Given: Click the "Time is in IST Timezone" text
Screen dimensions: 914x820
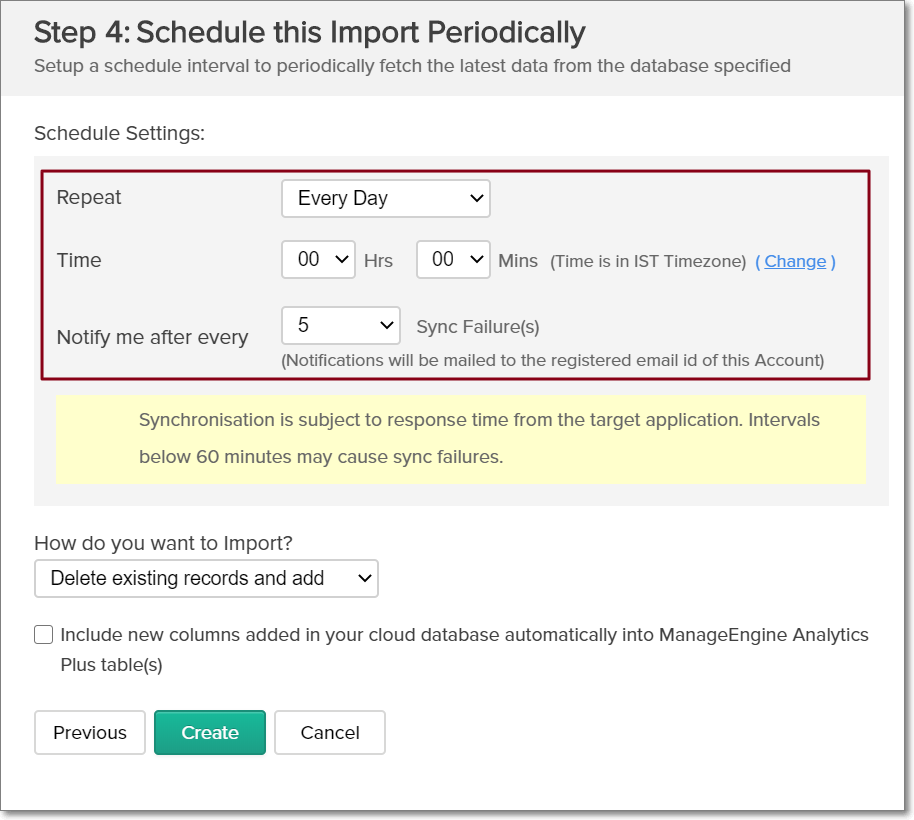Looking at the screenshot, I should (648, 261).
